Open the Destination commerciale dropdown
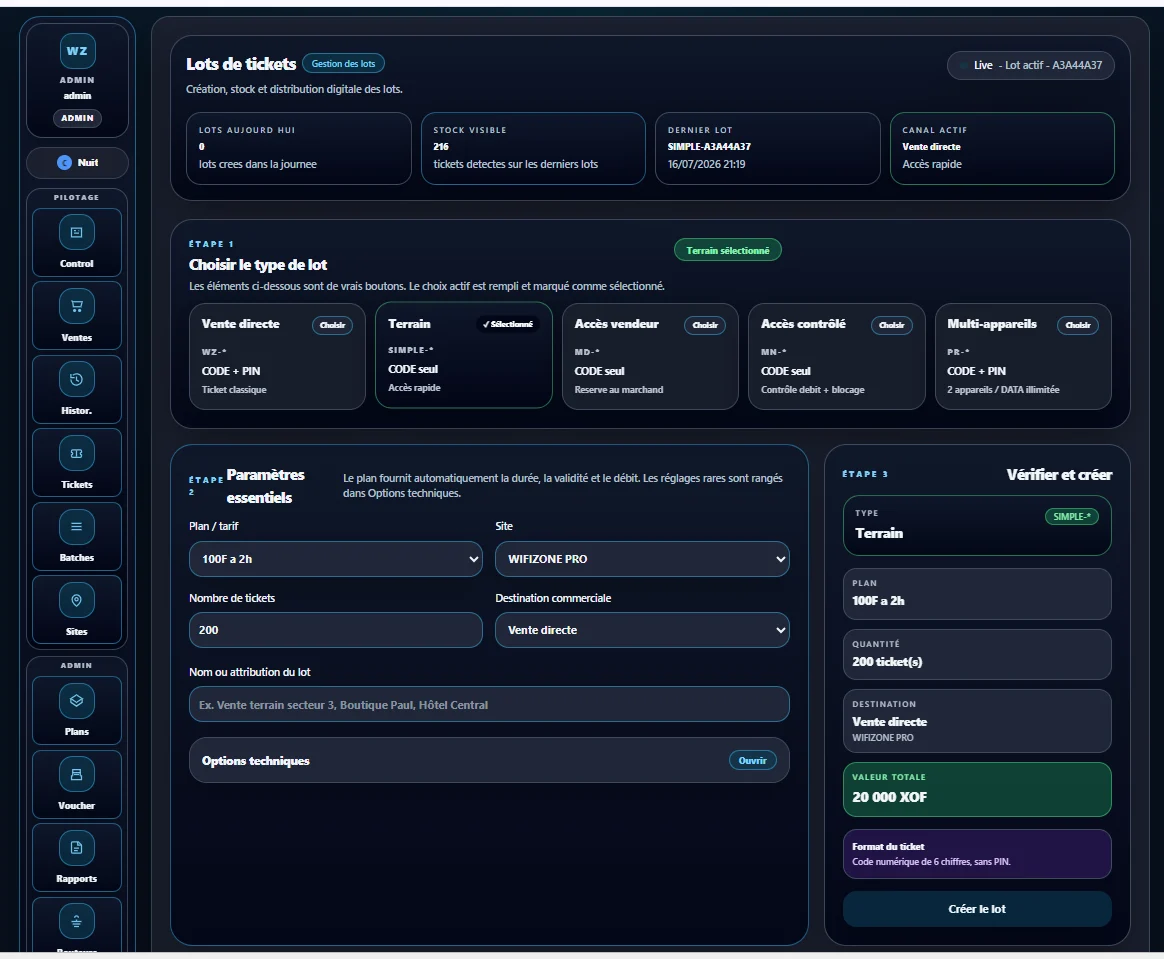 (642, 630)
